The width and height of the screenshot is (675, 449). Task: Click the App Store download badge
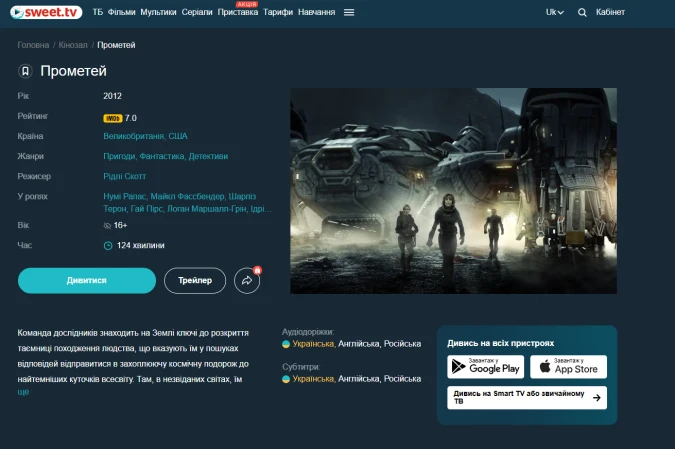coord(568,367)
